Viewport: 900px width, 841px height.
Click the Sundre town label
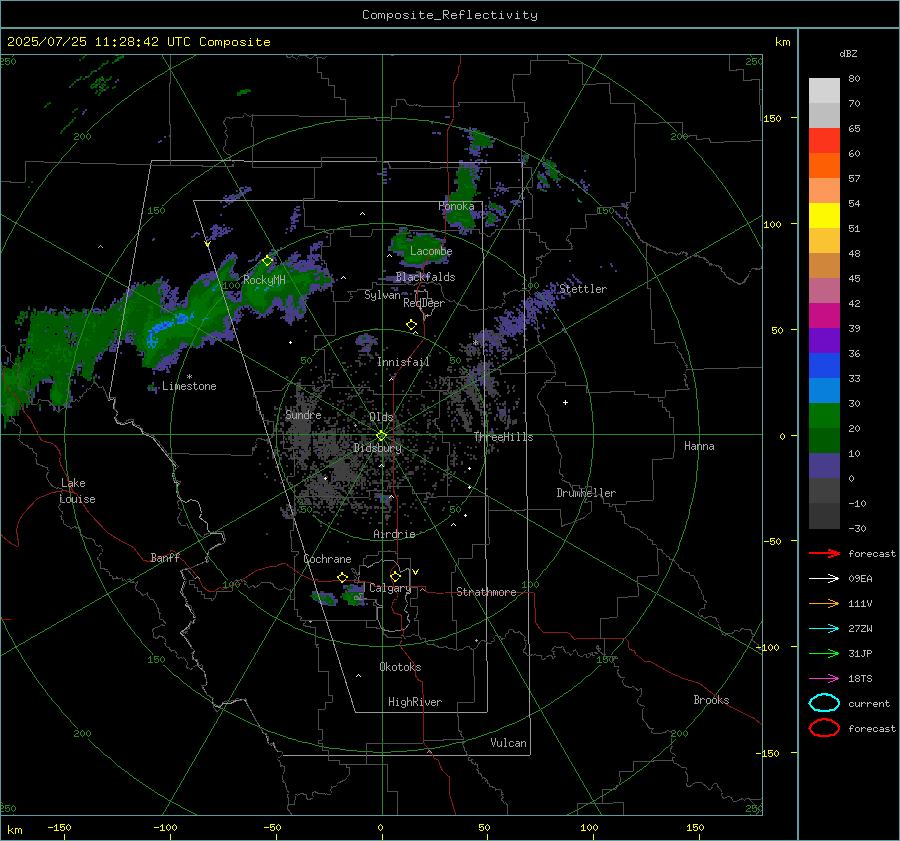(303, 414)
